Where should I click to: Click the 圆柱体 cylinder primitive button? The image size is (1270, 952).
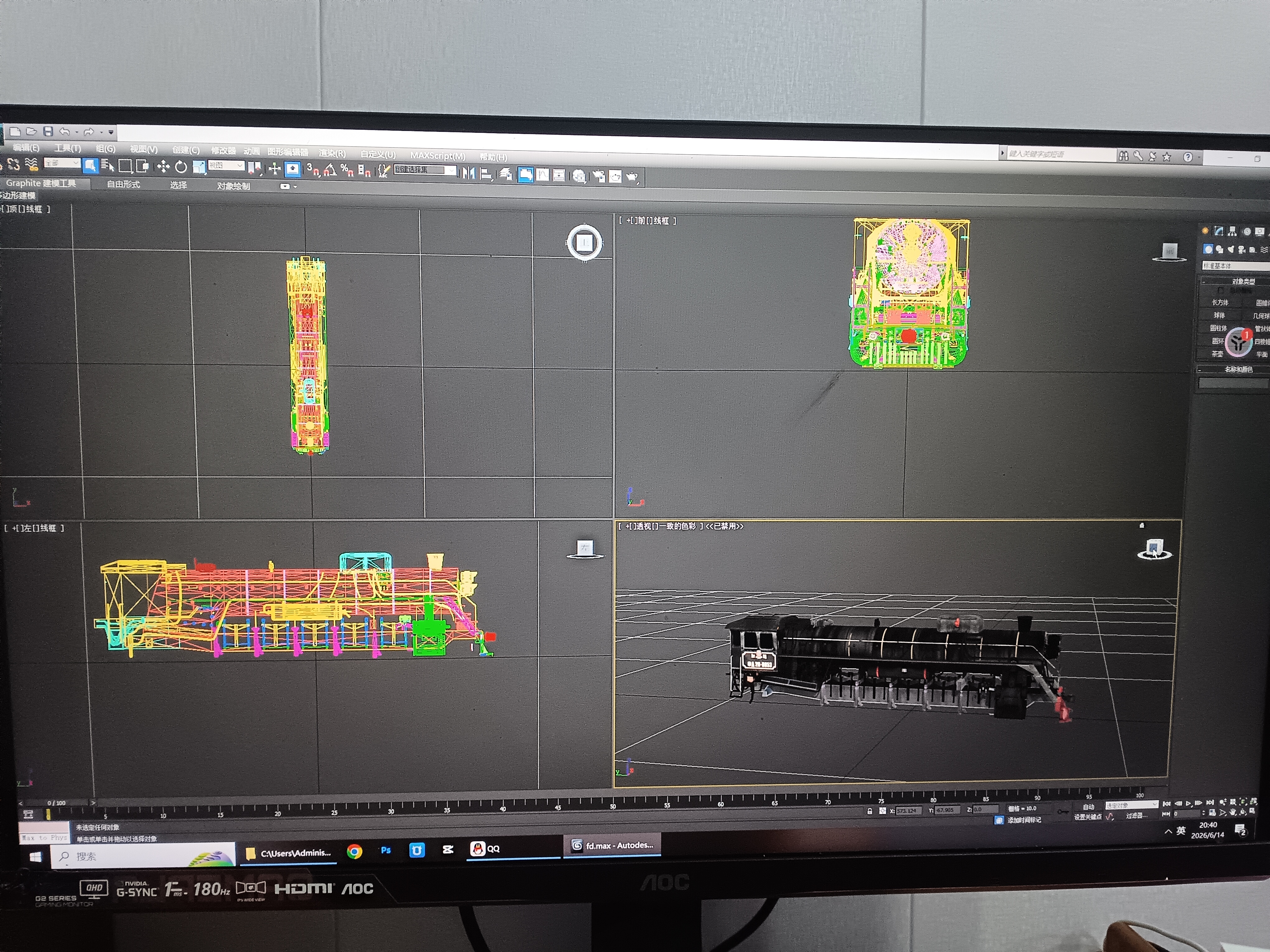click(1218, 328)
